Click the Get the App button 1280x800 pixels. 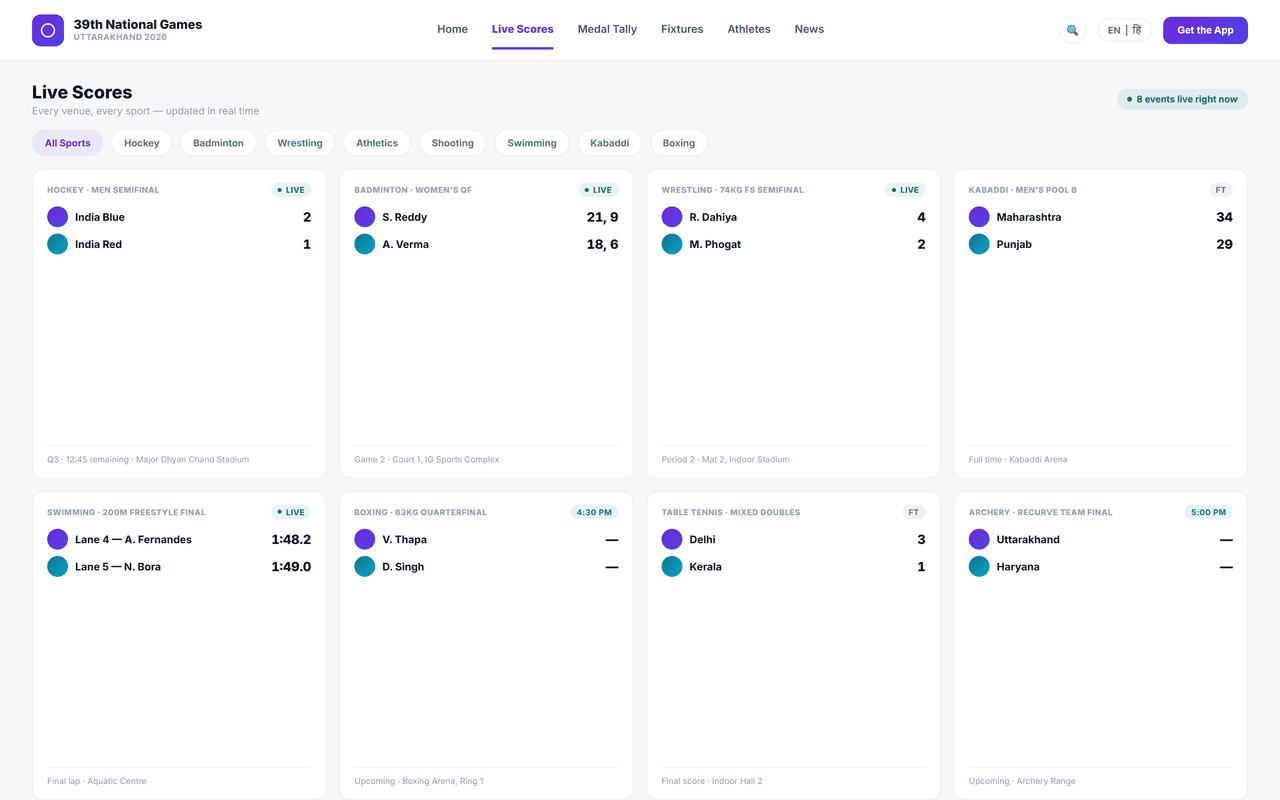click(x=1205, y=30)
